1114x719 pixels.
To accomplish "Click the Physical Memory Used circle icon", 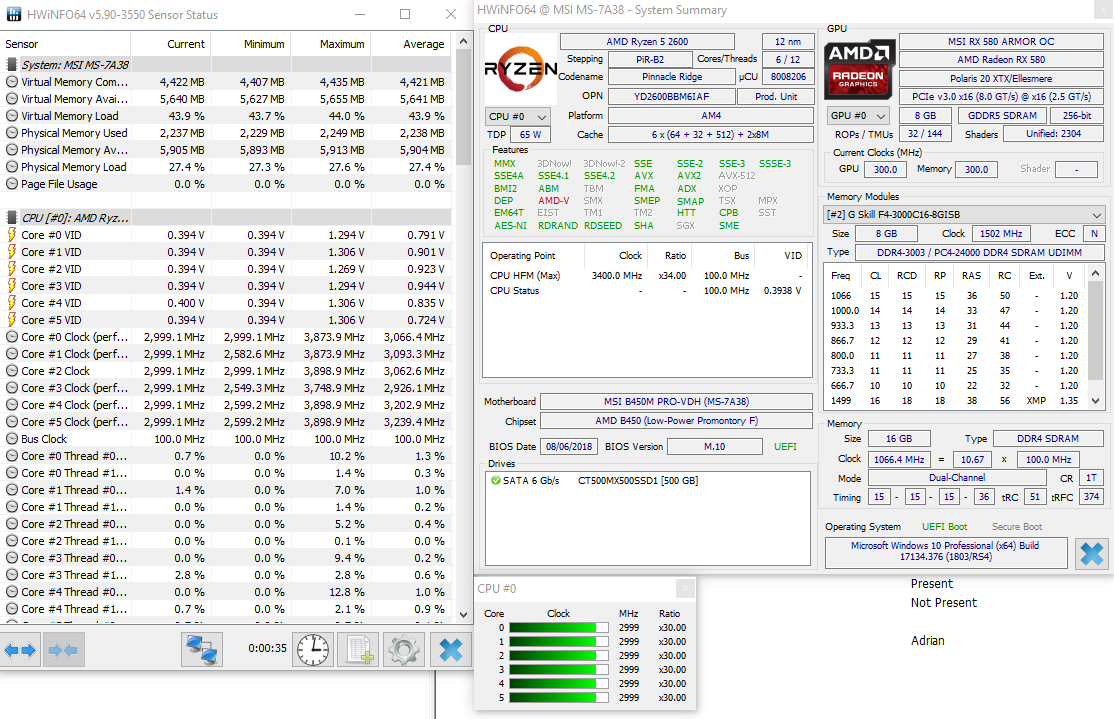I will [11, 133].
